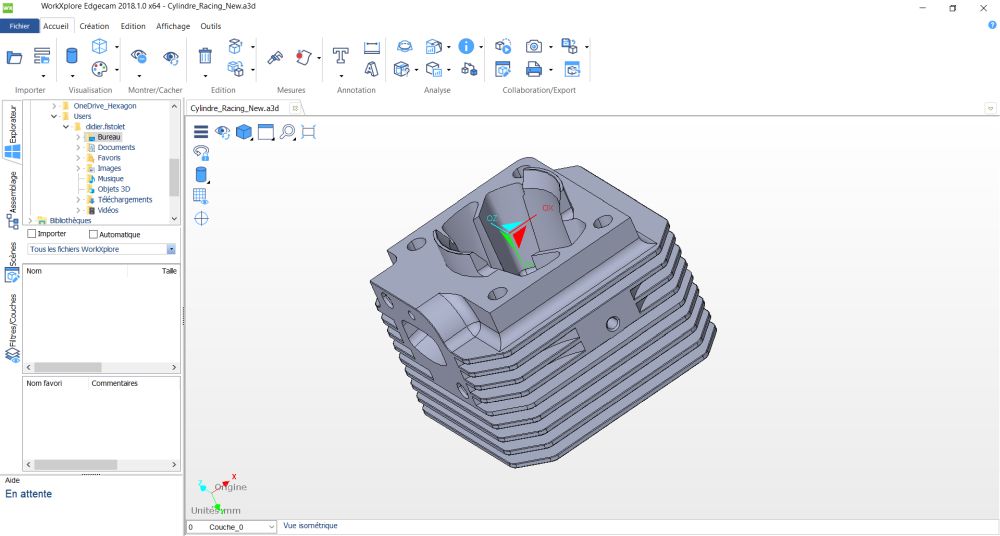The height and width of the screenshot is (536, 1000).
Task: Switch to the Edition ribbon tab
Action: (133, 26)
